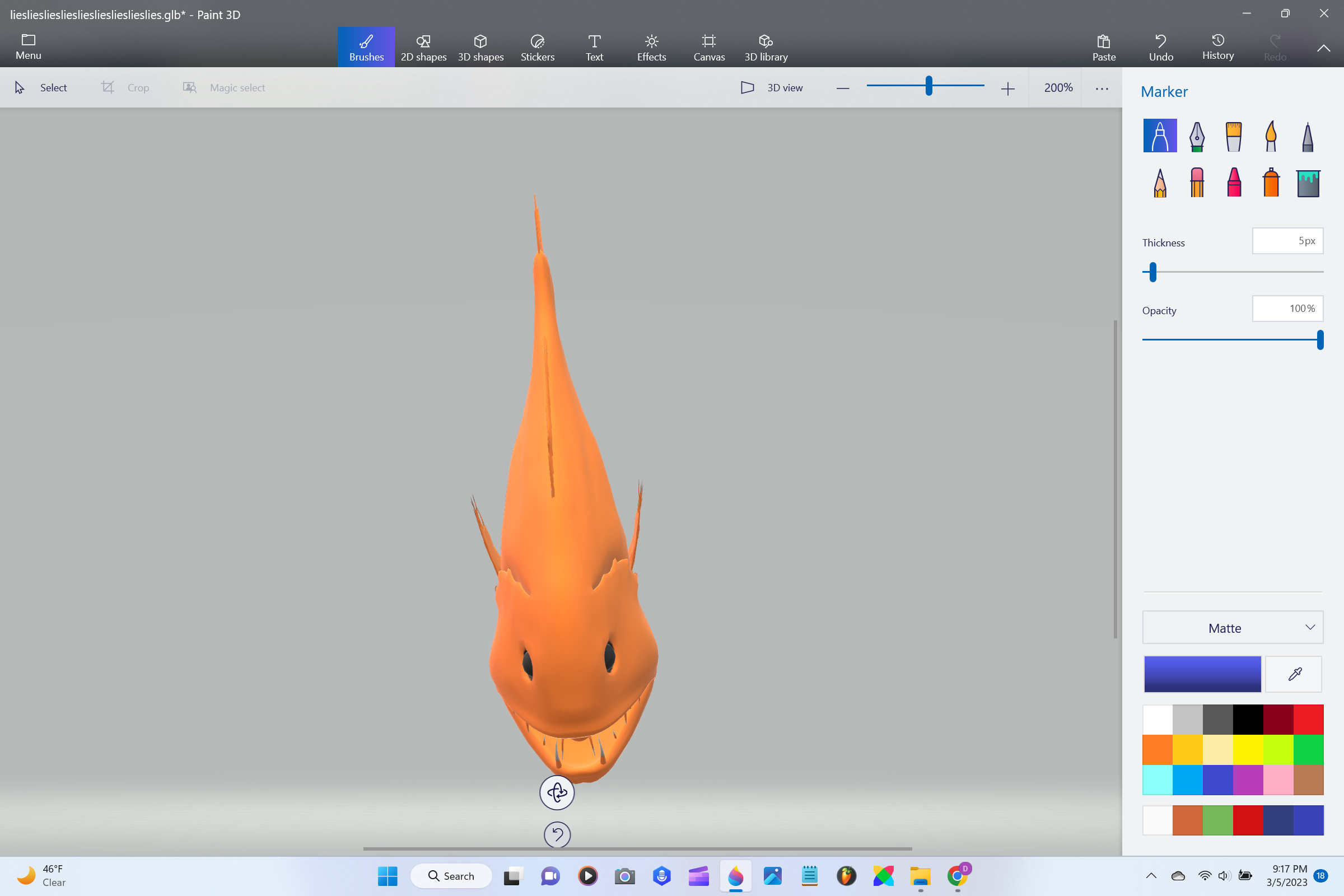This screenshot has width=1344, height=896.
Task: Open the 3D library tab
Action: 766,48
